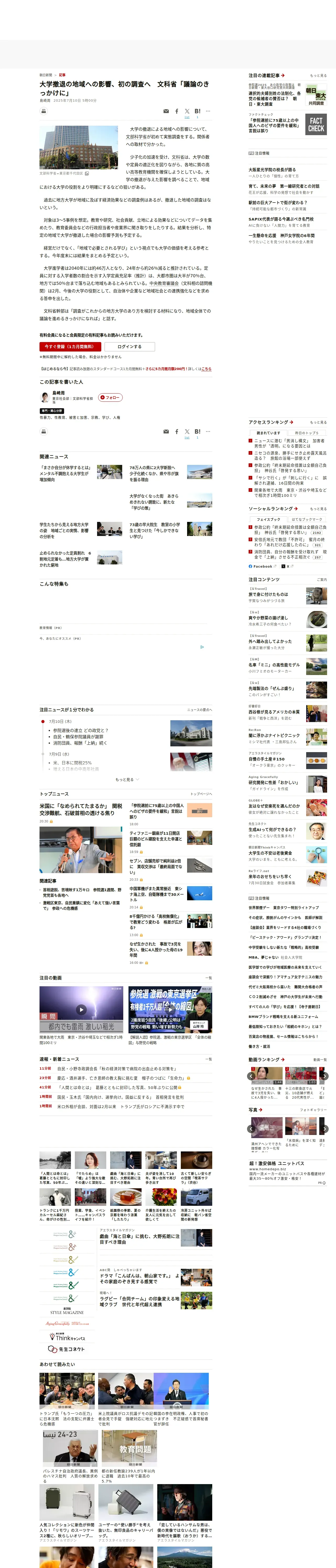336x1568 pixels.
Task: Select the フェイスブック tab
Action: (x=268, y=519)
